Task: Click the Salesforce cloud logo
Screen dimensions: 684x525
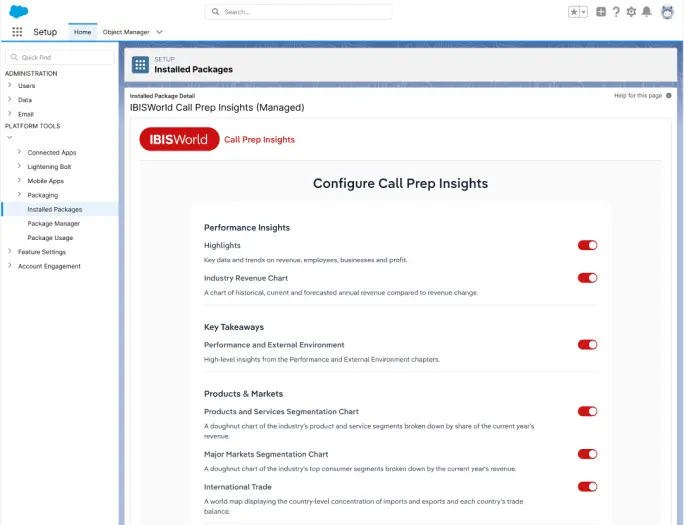Action: (18, 11)
